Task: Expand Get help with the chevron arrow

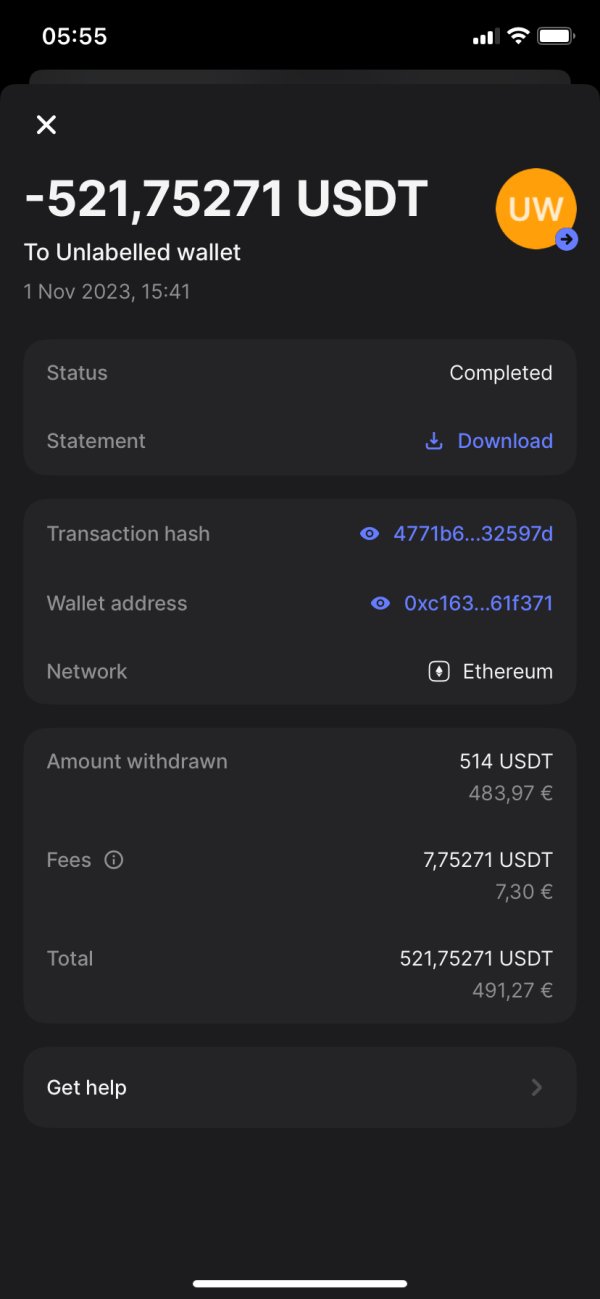Action: coord(537,1087)
